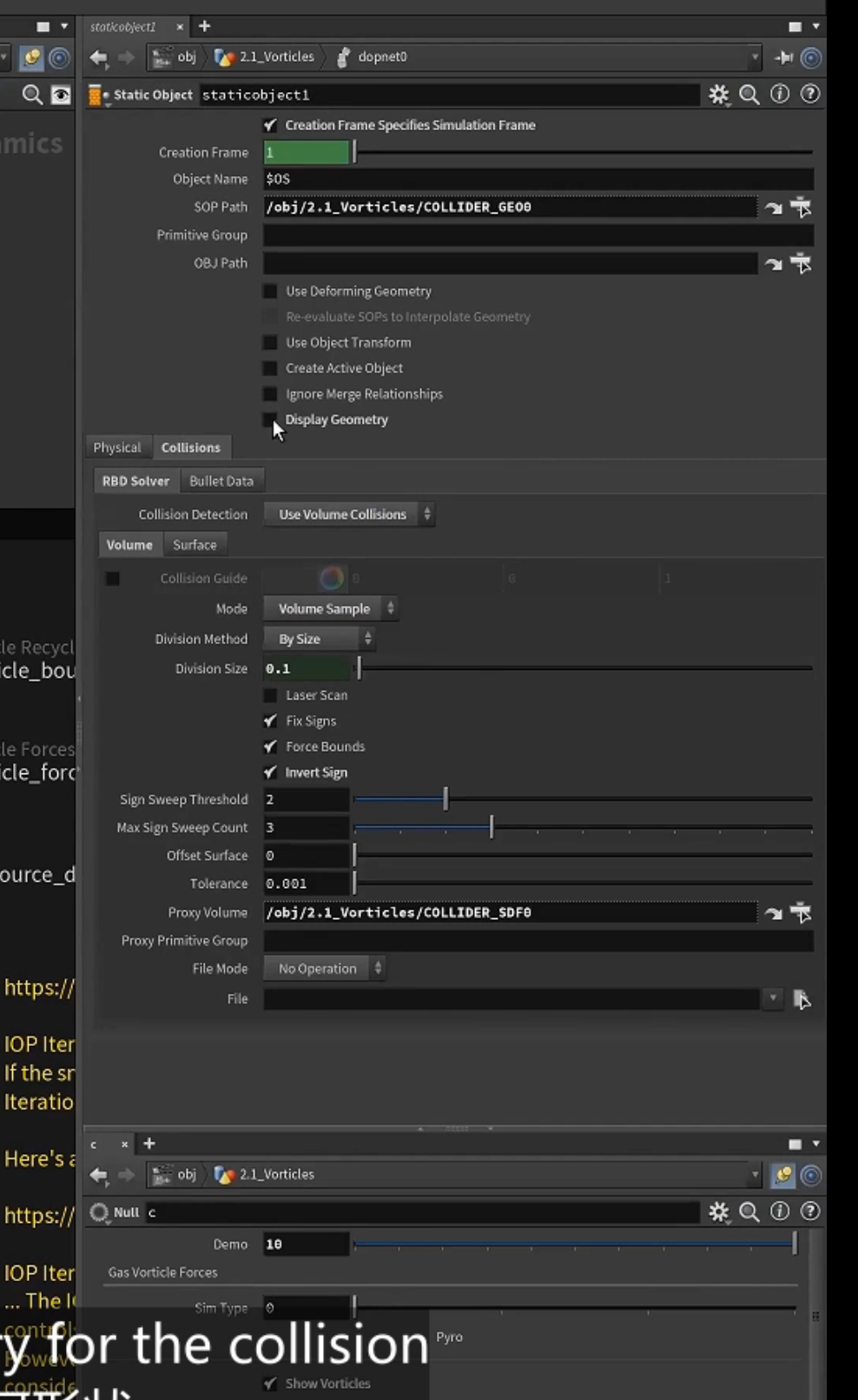Select the Bullet Data tab
The image size is (858, 1400).
coord(221,481)
